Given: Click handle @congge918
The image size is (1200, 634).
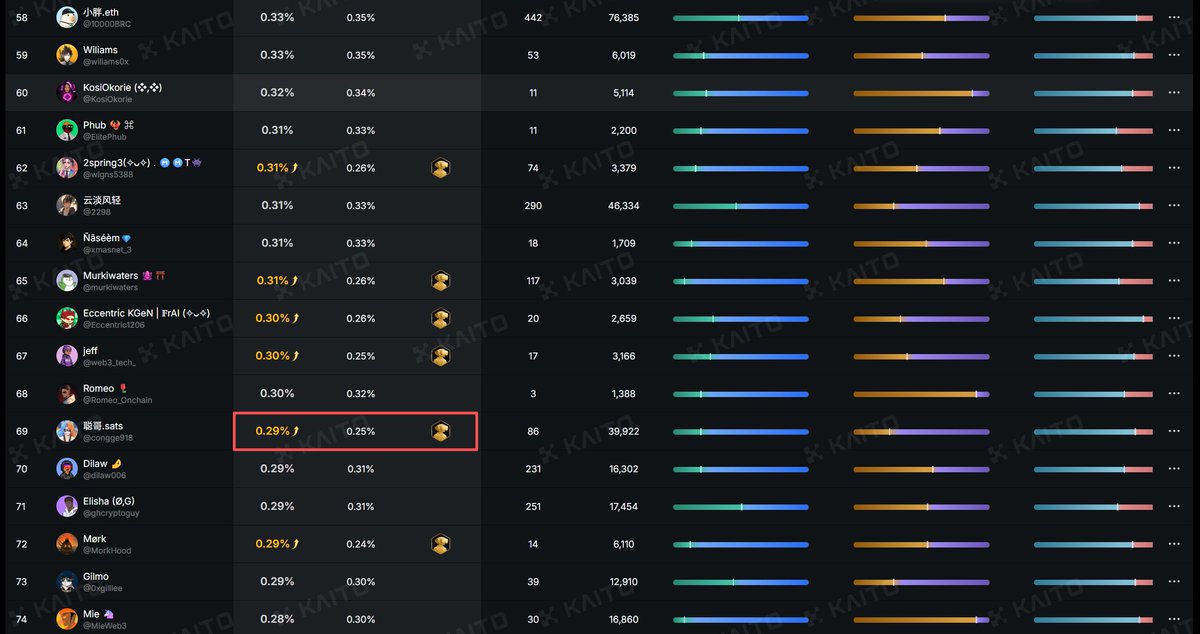Looking at the screenshot, I should [108, 438].
